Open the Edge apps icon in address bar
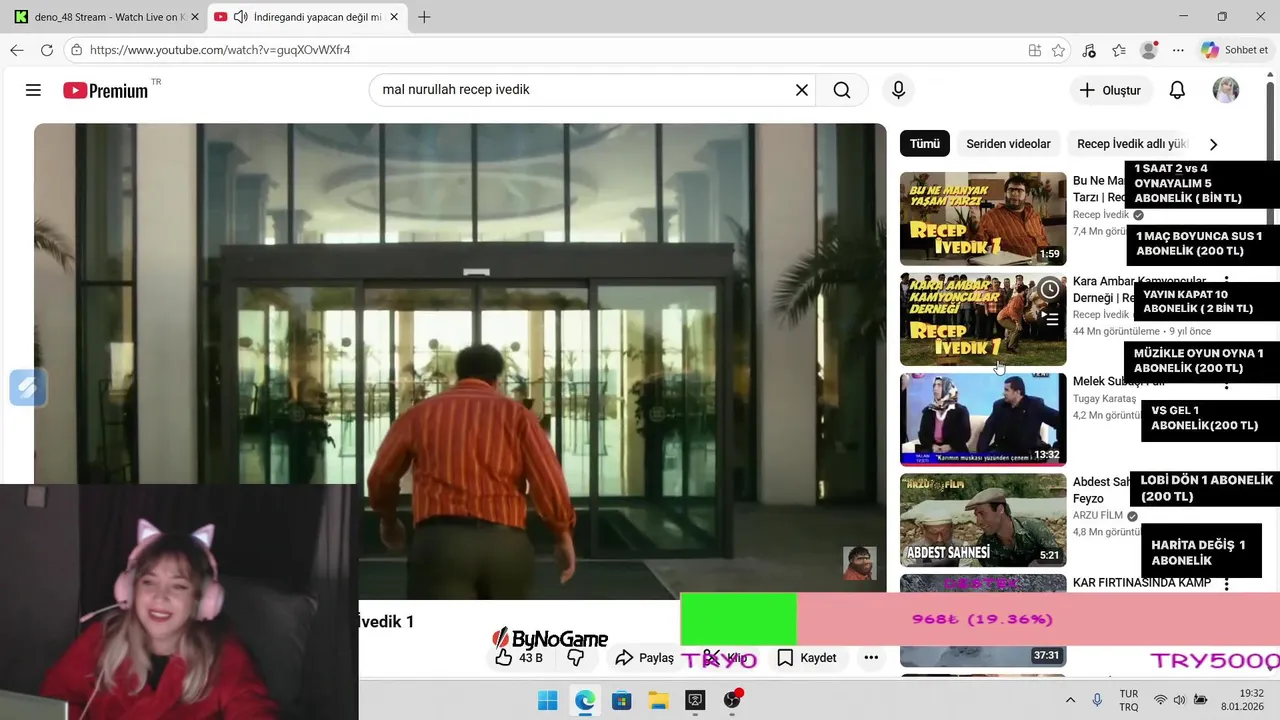This screenshot has width=1280, height=720. [1034, 50]
